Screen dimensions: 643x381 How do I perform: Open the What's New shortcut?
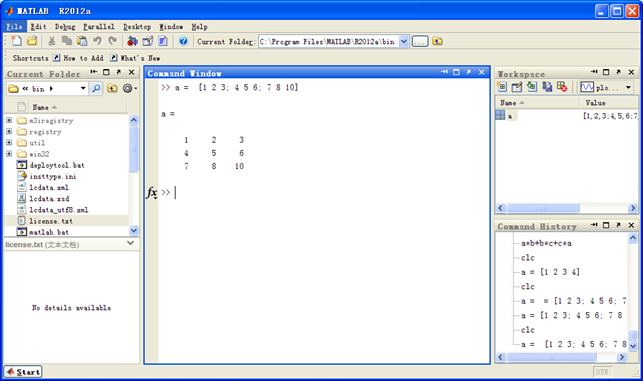tap(135, 58)
